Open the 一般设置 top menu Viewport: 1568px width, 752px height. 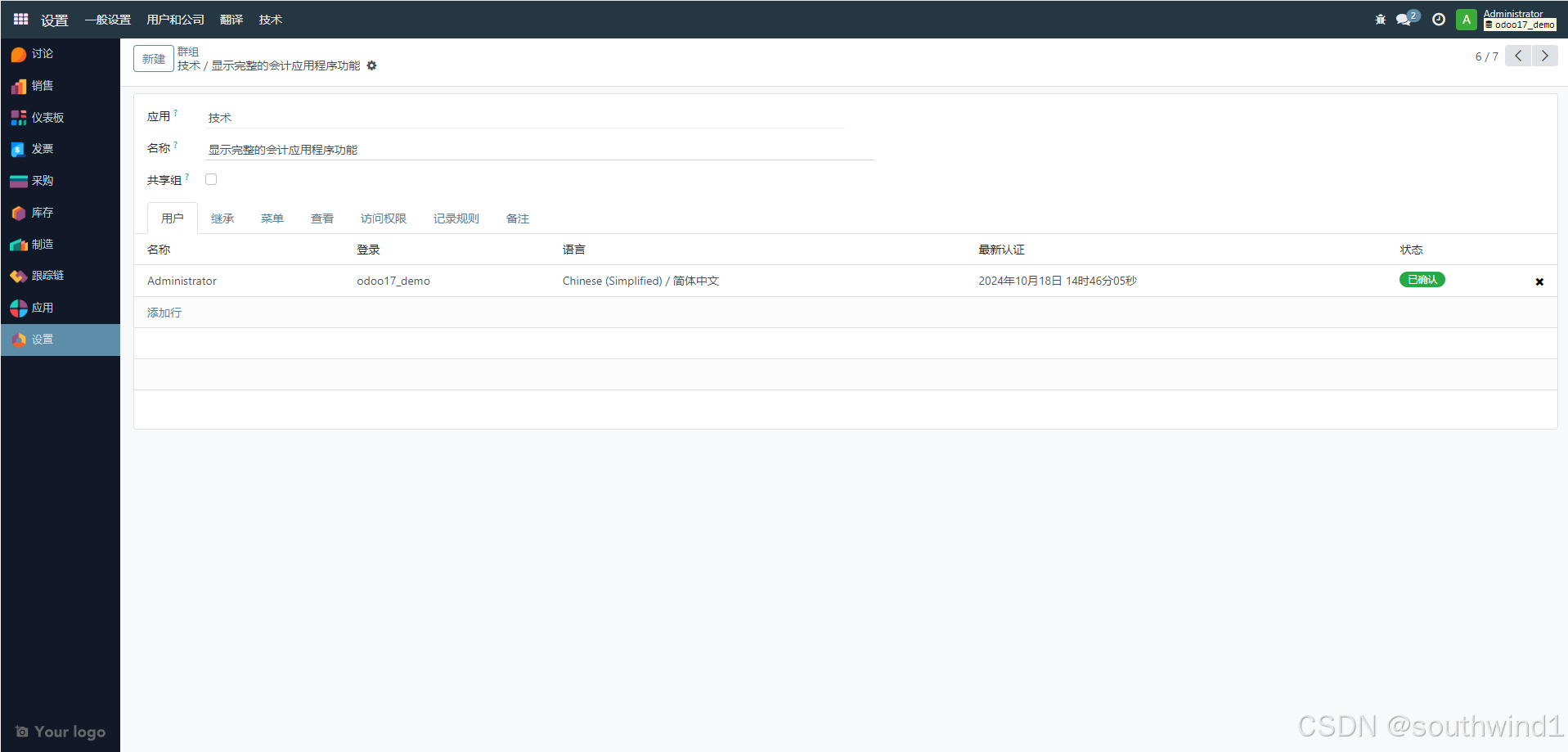tap(108, 20)
